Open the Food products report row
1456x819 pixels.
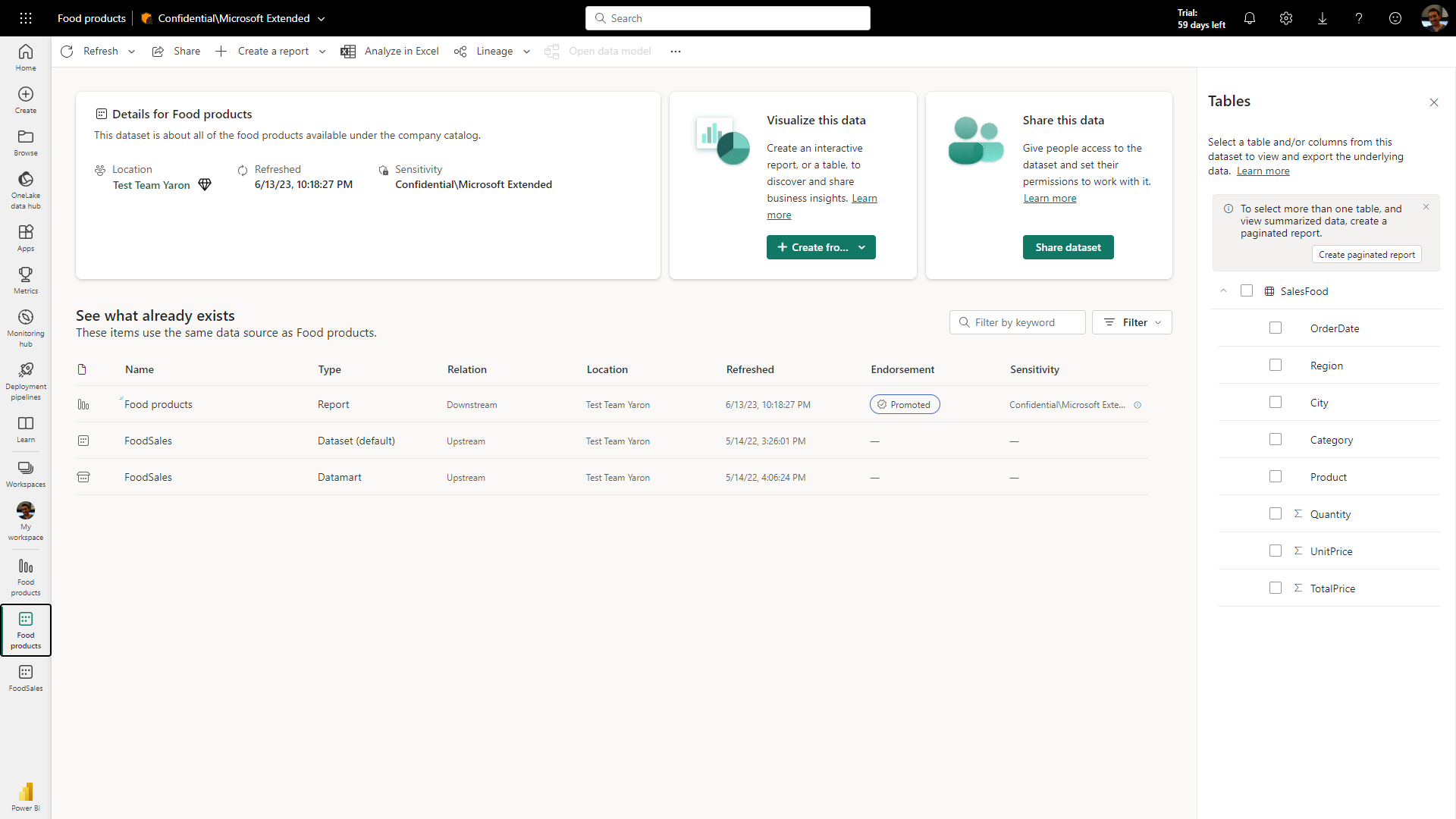(612, 404)
